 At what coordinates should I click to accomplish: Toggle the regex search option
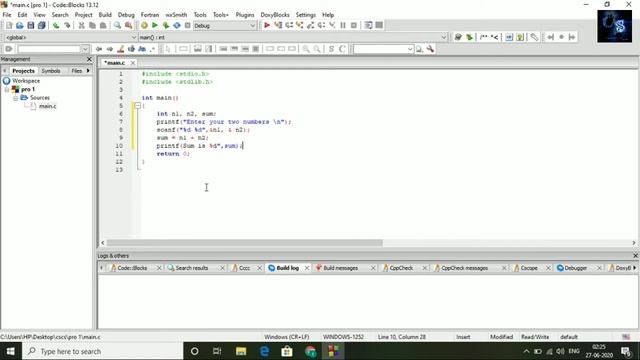point(153,49)
